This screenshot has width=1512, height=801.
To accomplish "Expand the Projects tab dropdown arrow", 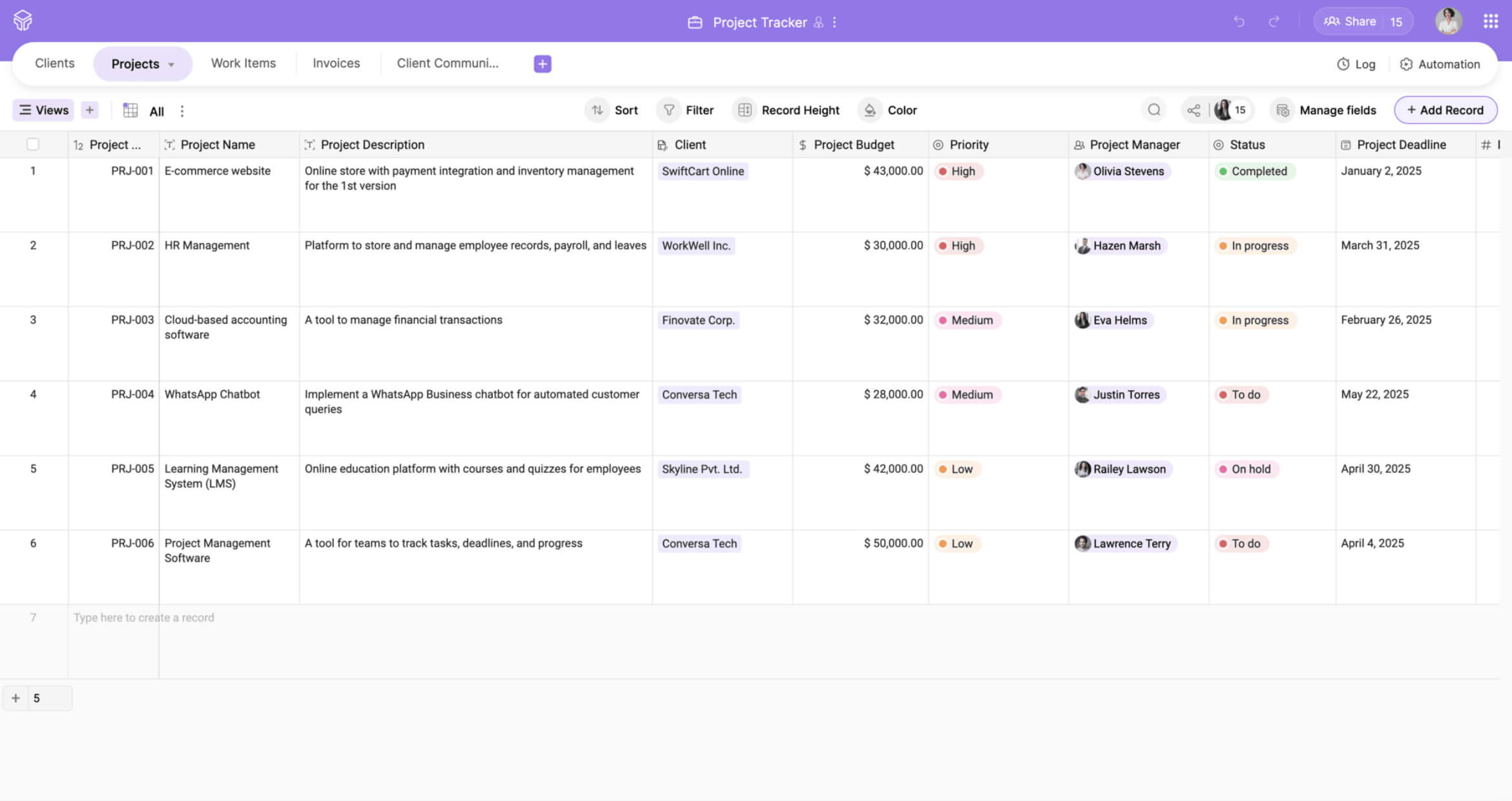I will (171, 65).
